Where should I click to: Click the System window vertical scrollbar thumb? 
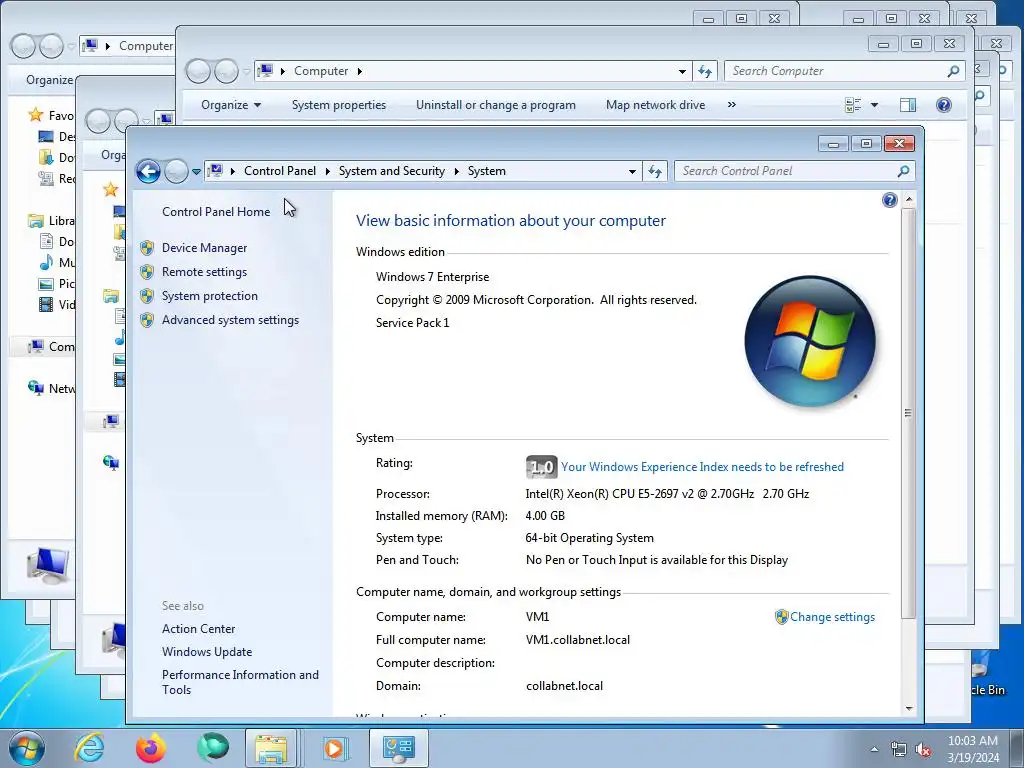908,413
